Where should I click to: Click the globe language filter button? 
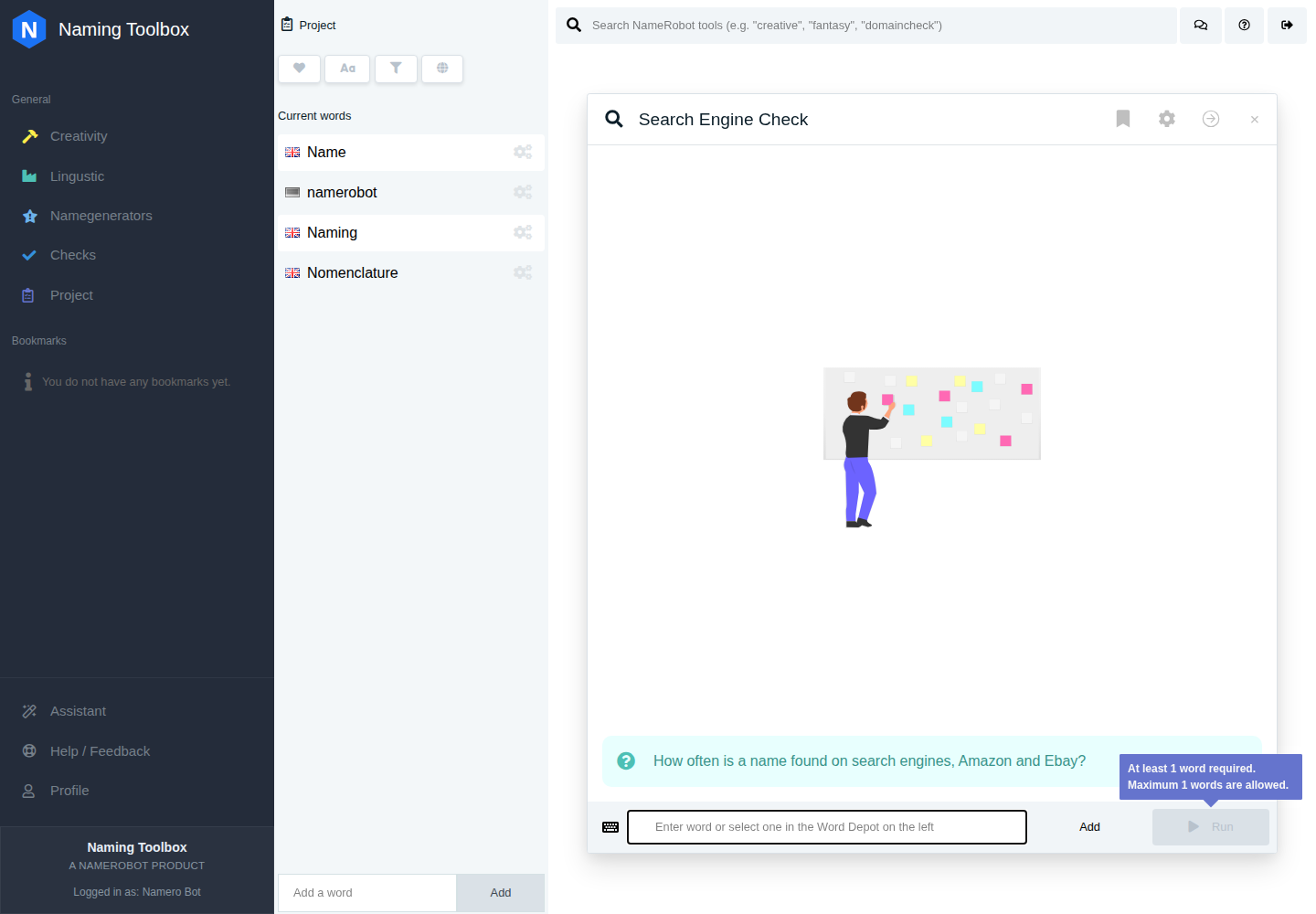[x=442, y=69]
